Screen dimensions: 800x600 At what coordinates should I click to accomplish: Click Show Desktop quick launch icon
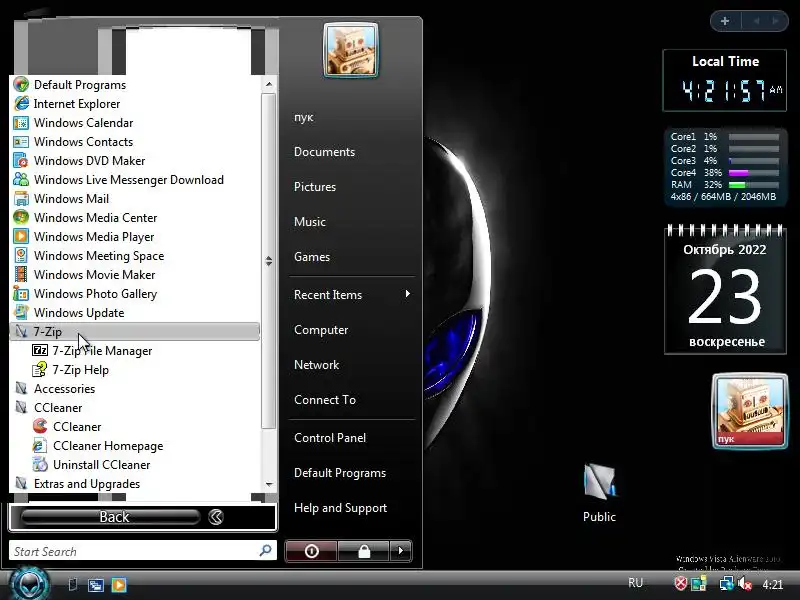[73, 584]
